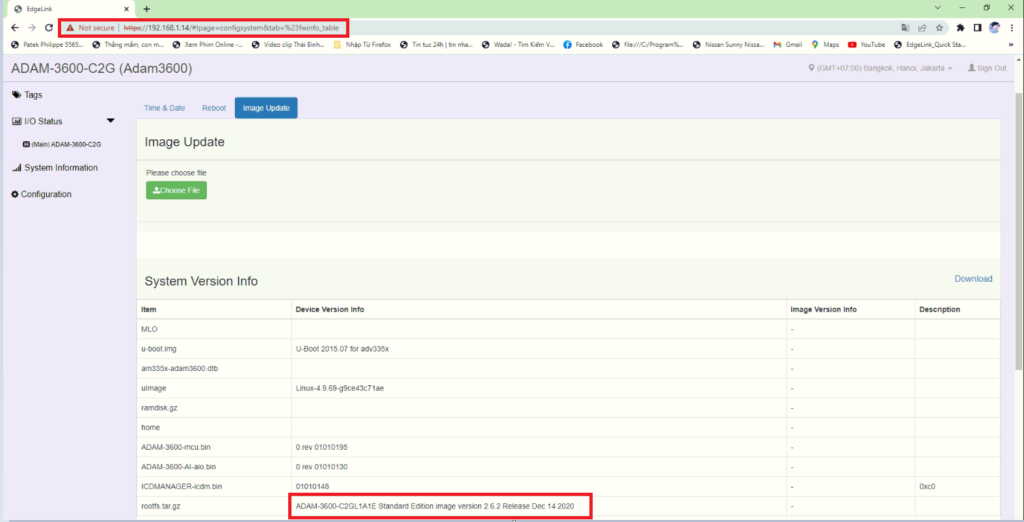Select (Main) ADAM-3600-C2G sidebar item
The width and height of the screenshot is (1024, 522).
pos(62,144)
